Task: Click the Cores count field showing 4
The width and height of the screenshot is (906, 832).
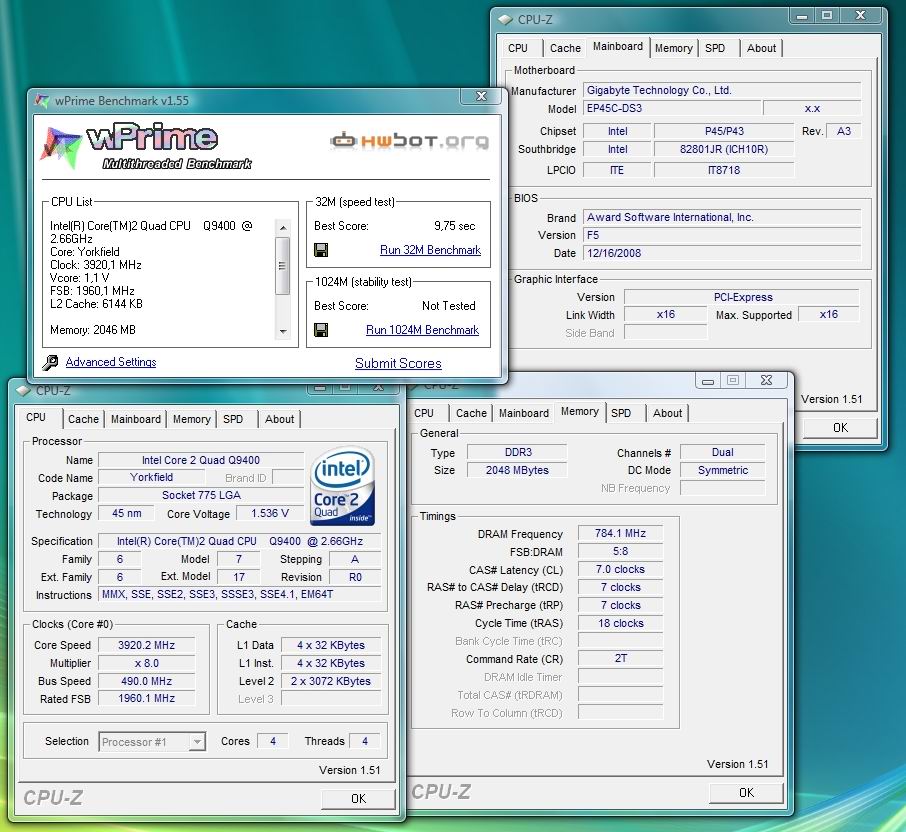Action: tap(273, 741)
